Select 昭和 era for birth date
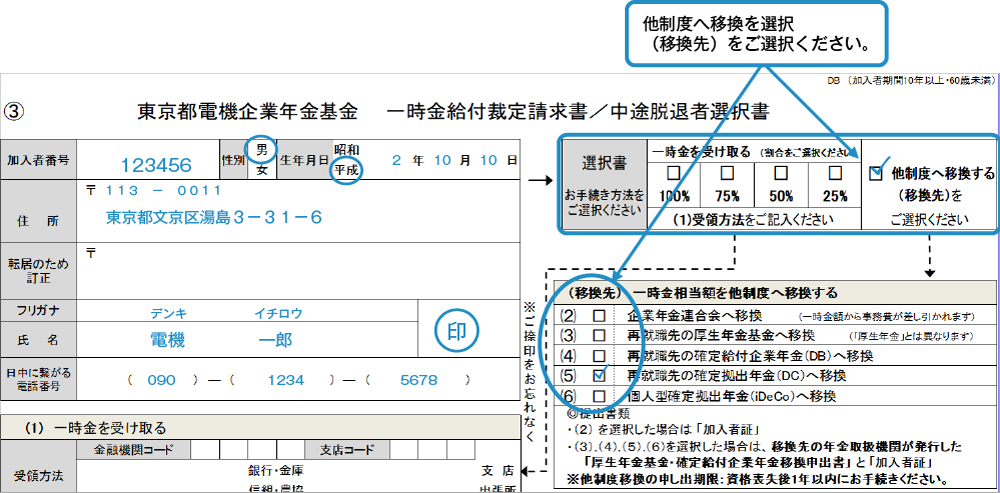The height and width of the screenshot is (493, 1000). click(x=346, y=149)
